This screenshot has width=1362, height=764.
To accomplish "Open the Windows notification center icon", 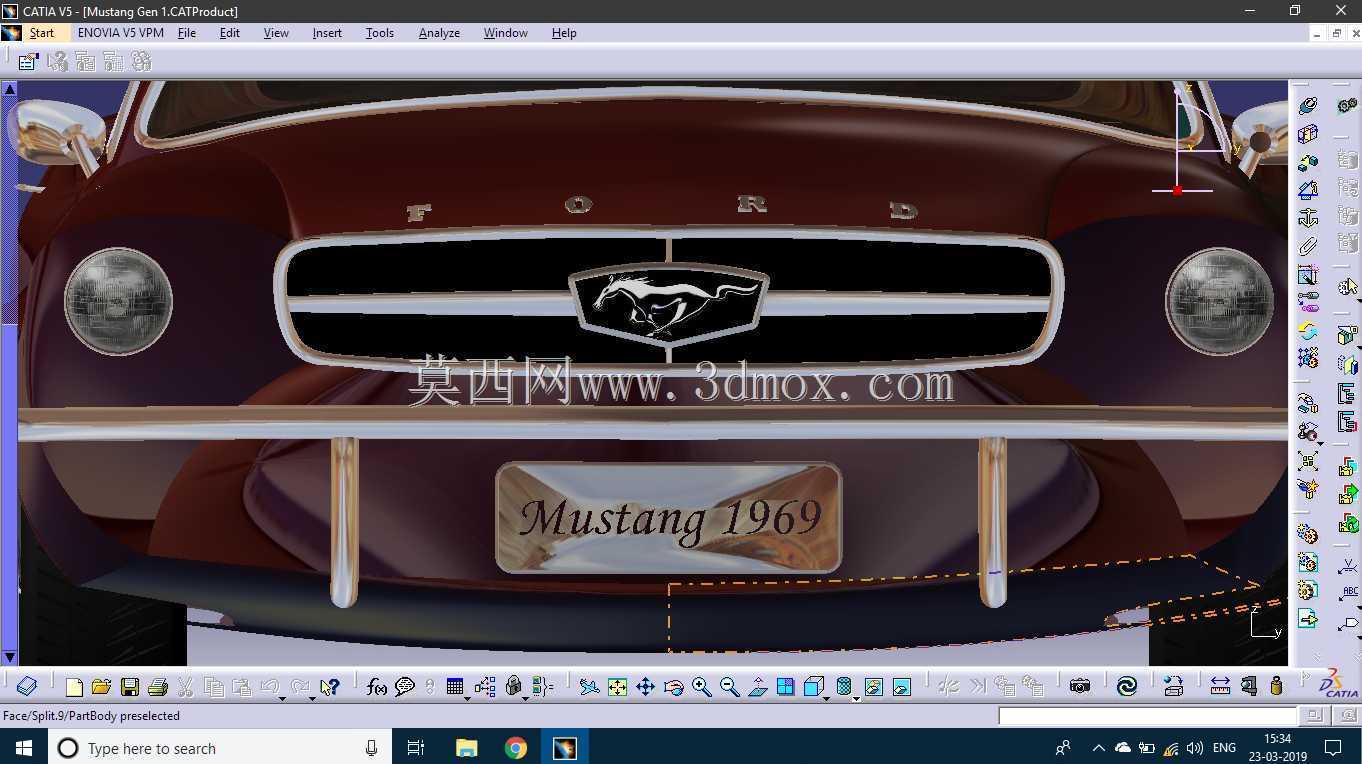I will pos(1333,748).
